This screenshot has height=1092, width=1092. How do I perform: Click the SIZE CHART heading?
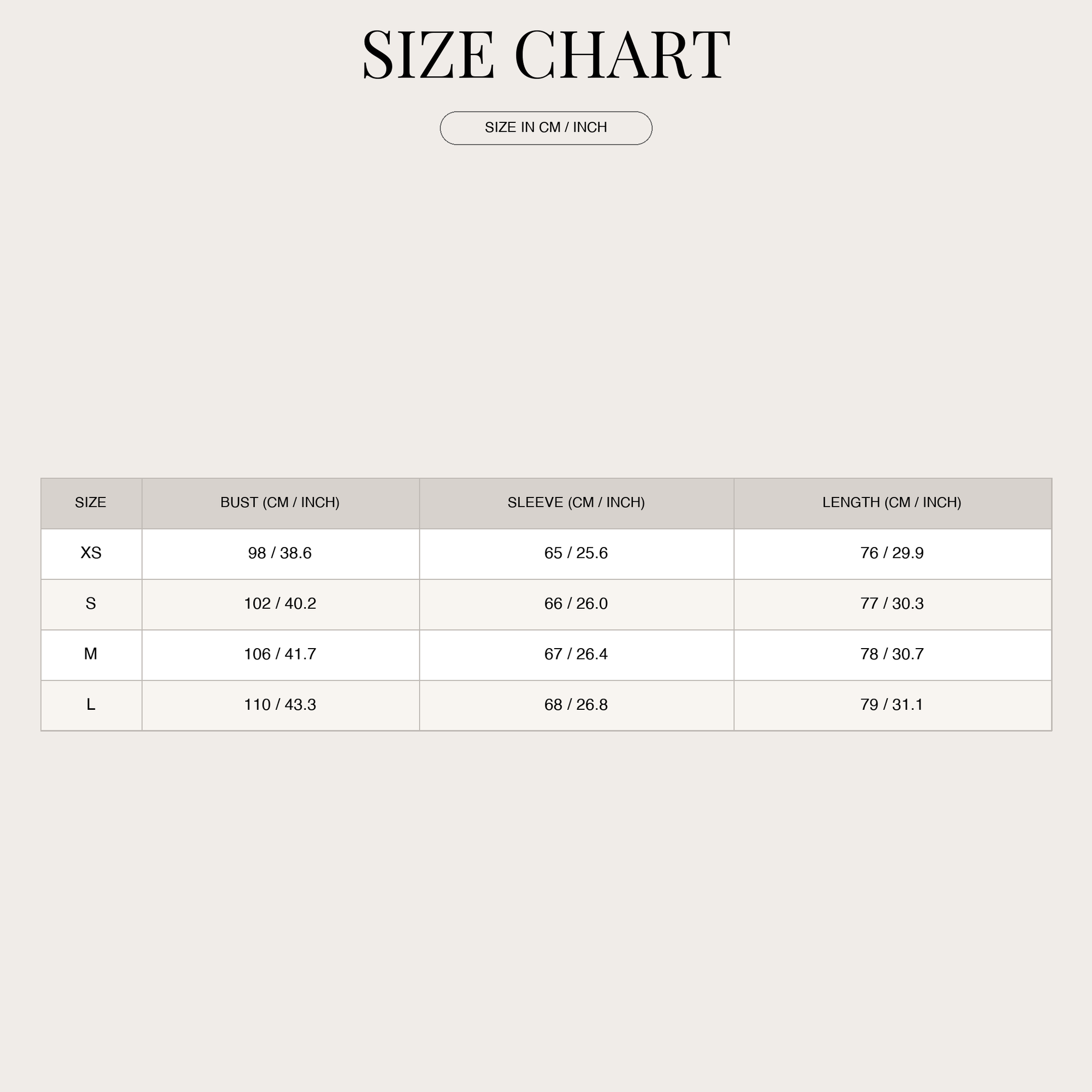tap(545, 55)
